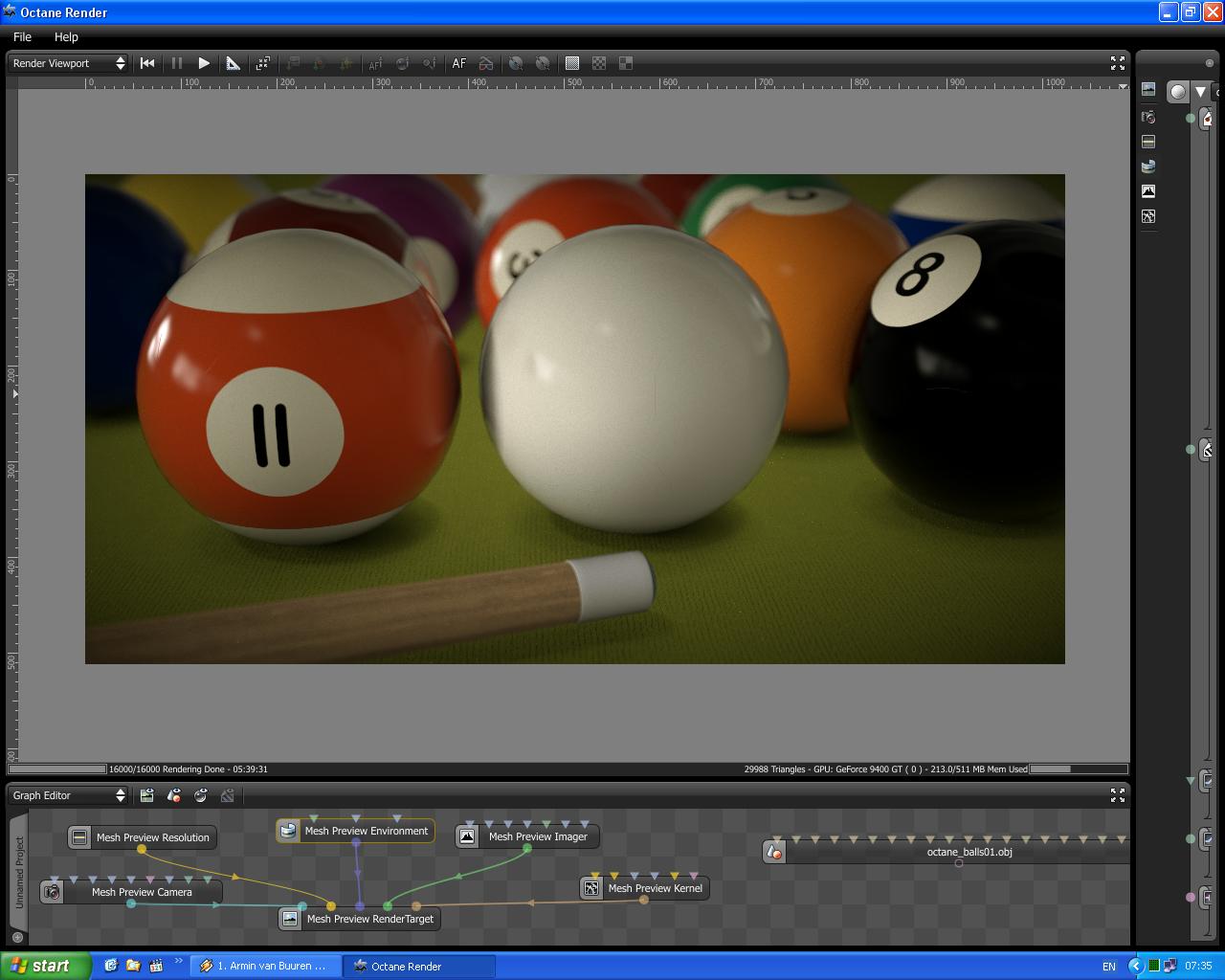This screenshot has width=1225, height=980.
Task: Toggle the viewport resolution lock ruler icon
Action: [233, 63]
